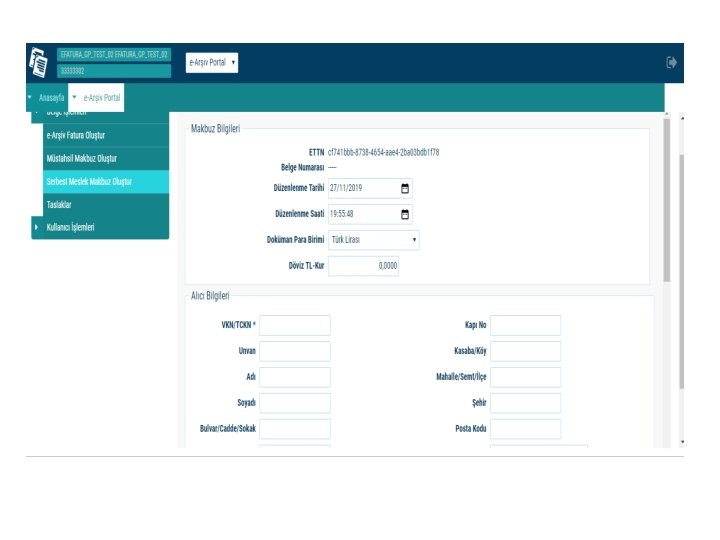The width and height of the screenshot is (720, 540).
Task: Expand Kullanıcı İşlemleri menu arrow
Action: (36, 227)
